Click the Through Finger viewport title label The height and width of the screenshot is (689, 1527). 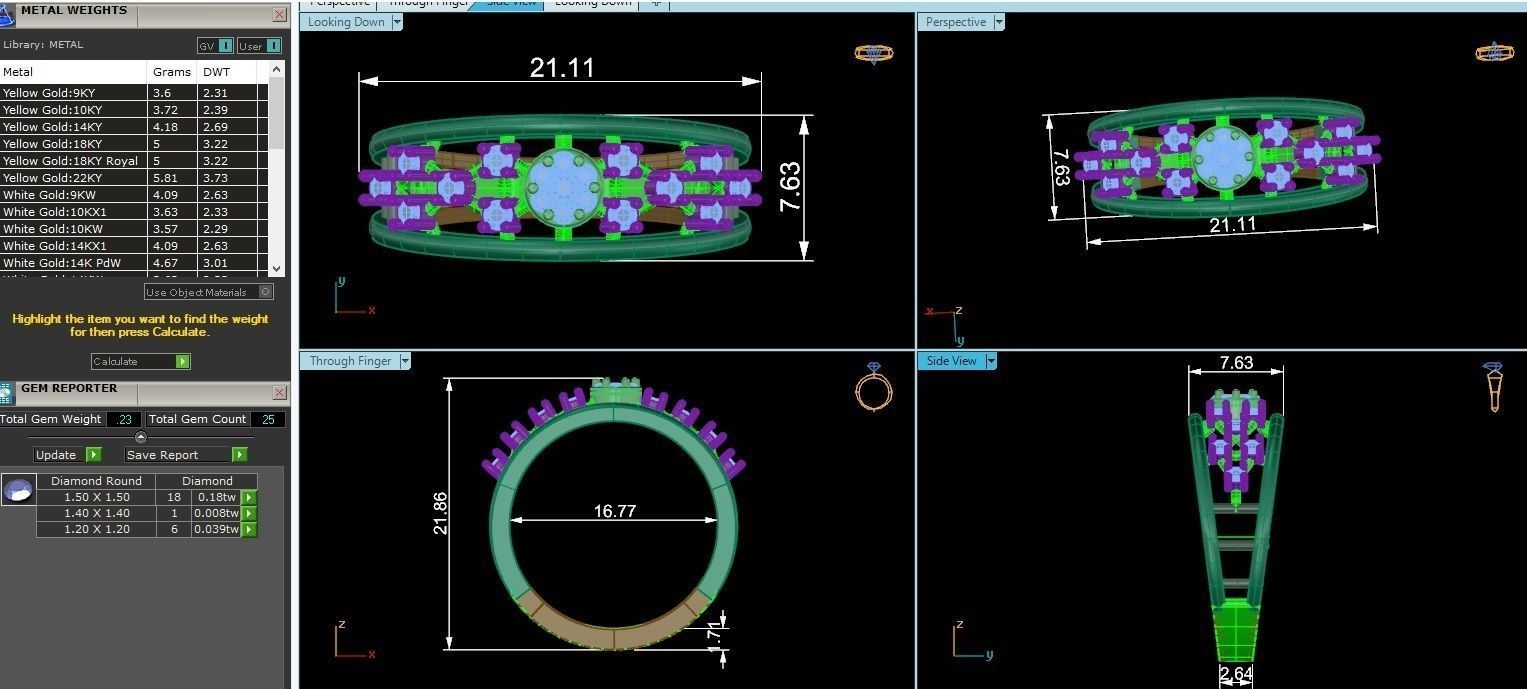350,361
